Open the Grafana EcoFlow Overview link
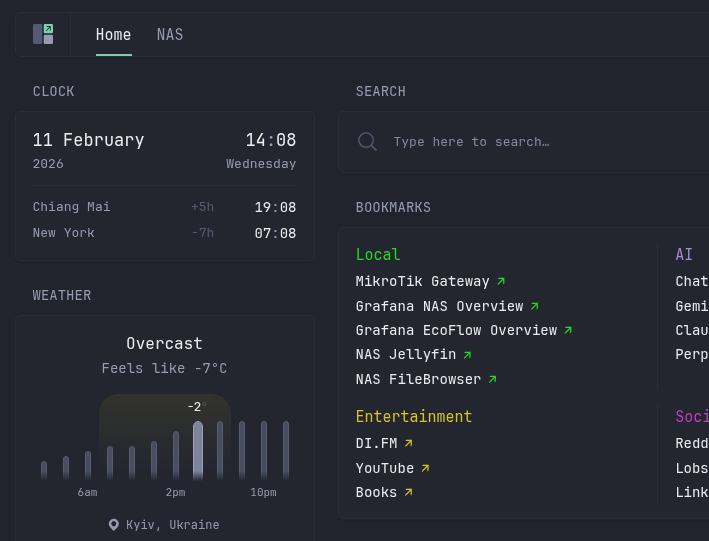Viewport: 709px width, 541px height. click(456, 331)
